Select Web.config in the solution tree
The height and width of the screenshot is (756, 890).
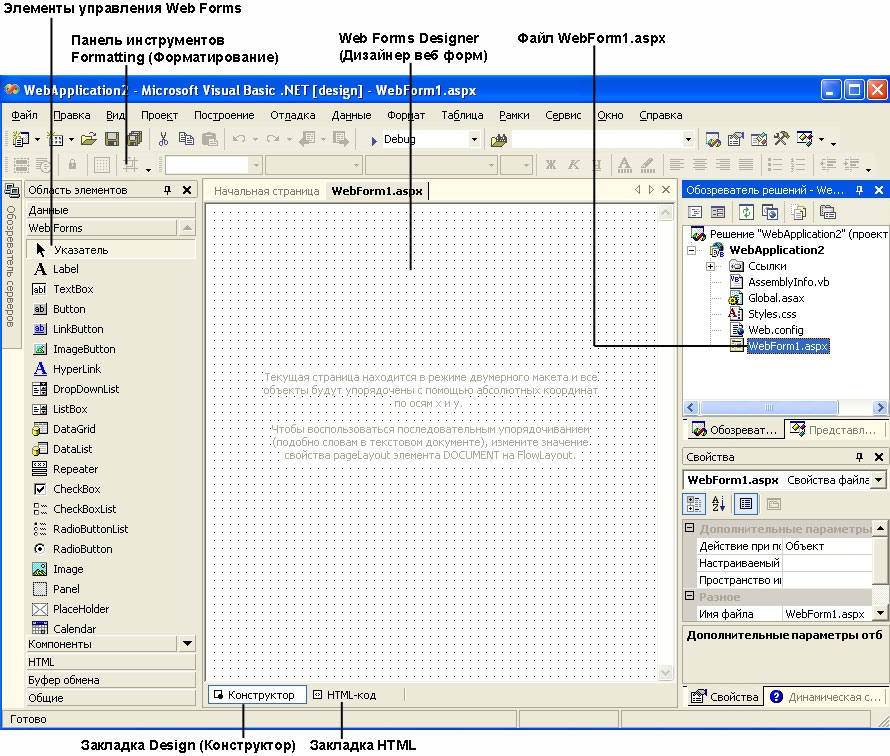775,330
